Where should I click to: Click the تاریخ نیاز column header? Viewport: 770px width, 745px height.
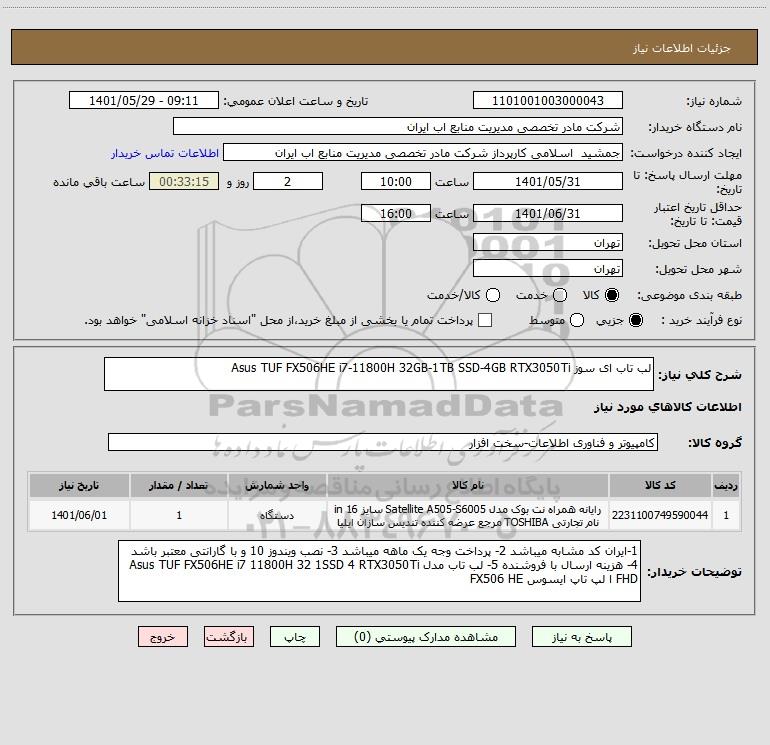[x=79, y=485]
